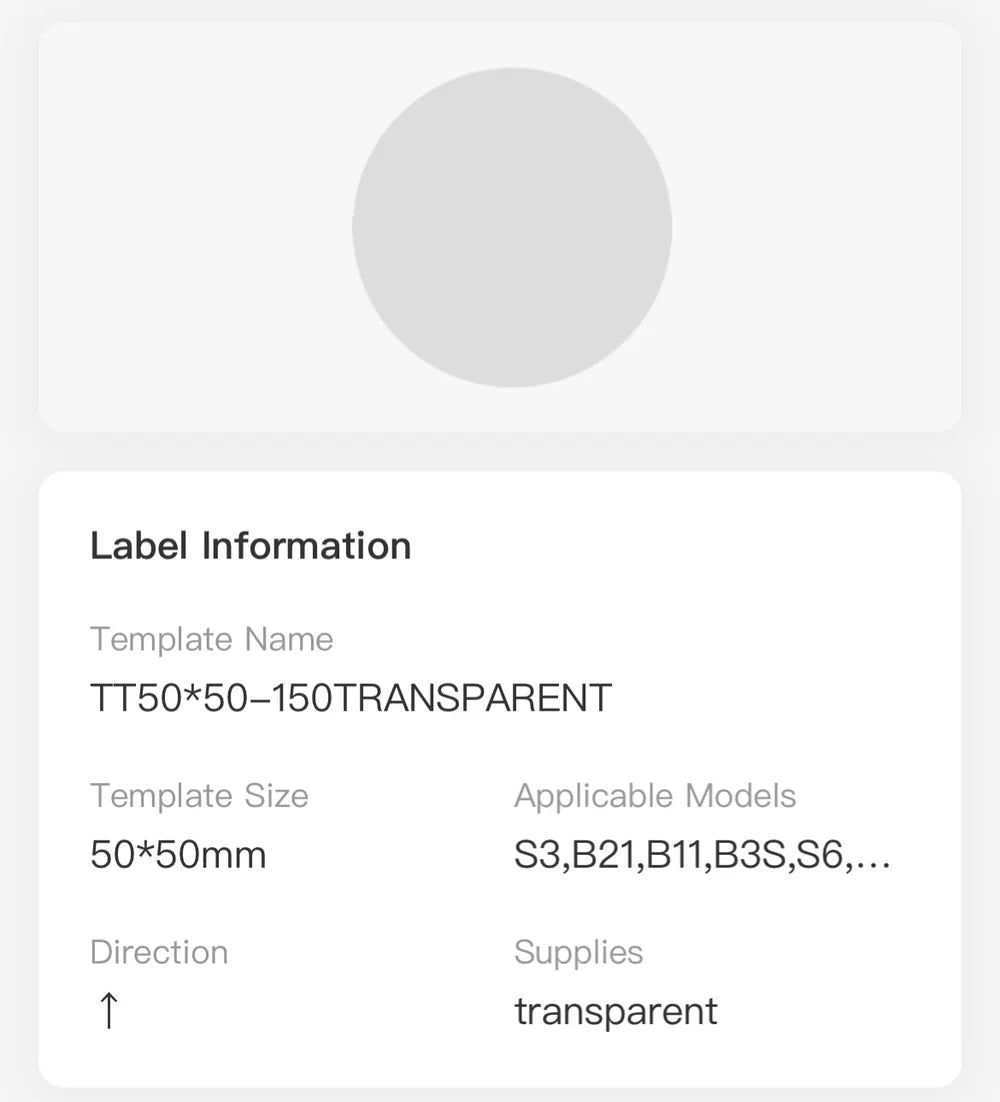This screenshot has height=1102, width=1000.
Task: Click the Label Information heading
Action: [x=250, y=545]
